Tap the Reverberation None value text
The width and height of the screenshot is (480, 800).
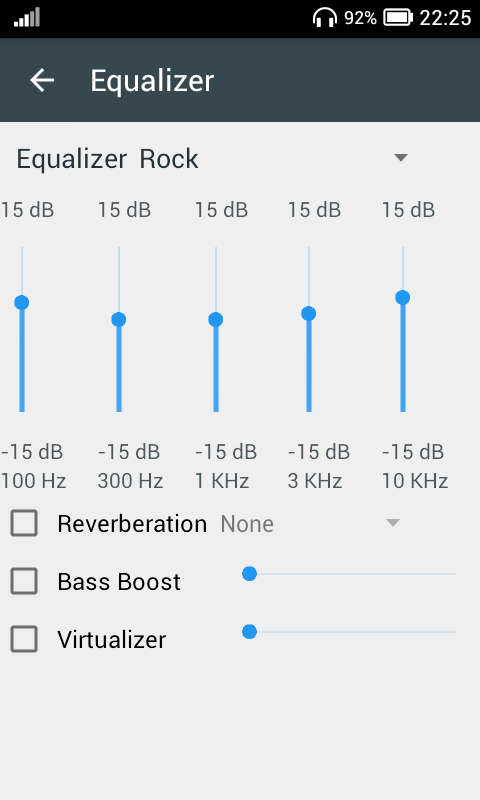(x=247, y=524)
